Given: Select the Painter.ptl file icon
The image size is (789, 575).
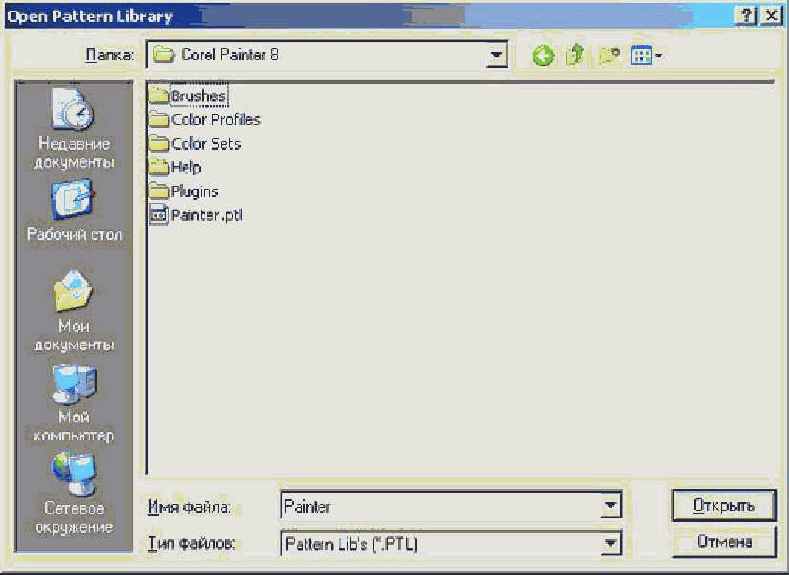Looking at the screenshot, I should tap(159, 215).
